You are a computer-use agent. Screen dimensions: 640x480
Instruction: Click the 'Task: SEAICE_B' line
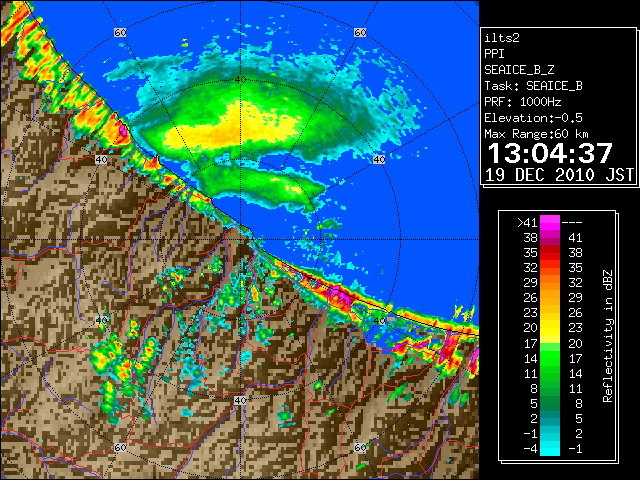pyautogui.click(x=533, y=86)
